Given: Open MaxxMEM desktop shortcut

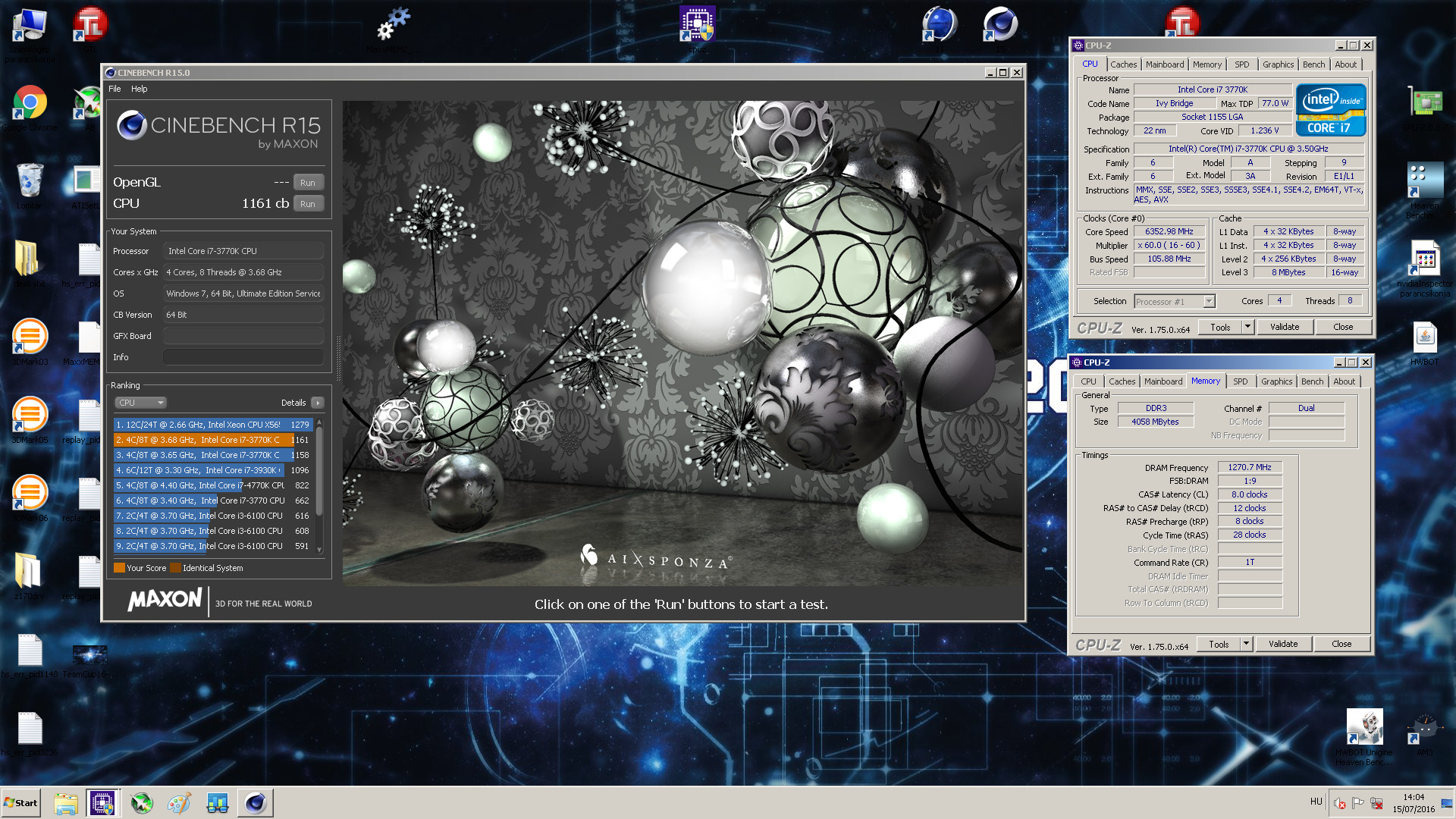Looking at the screenshot, I should point(394,29).
